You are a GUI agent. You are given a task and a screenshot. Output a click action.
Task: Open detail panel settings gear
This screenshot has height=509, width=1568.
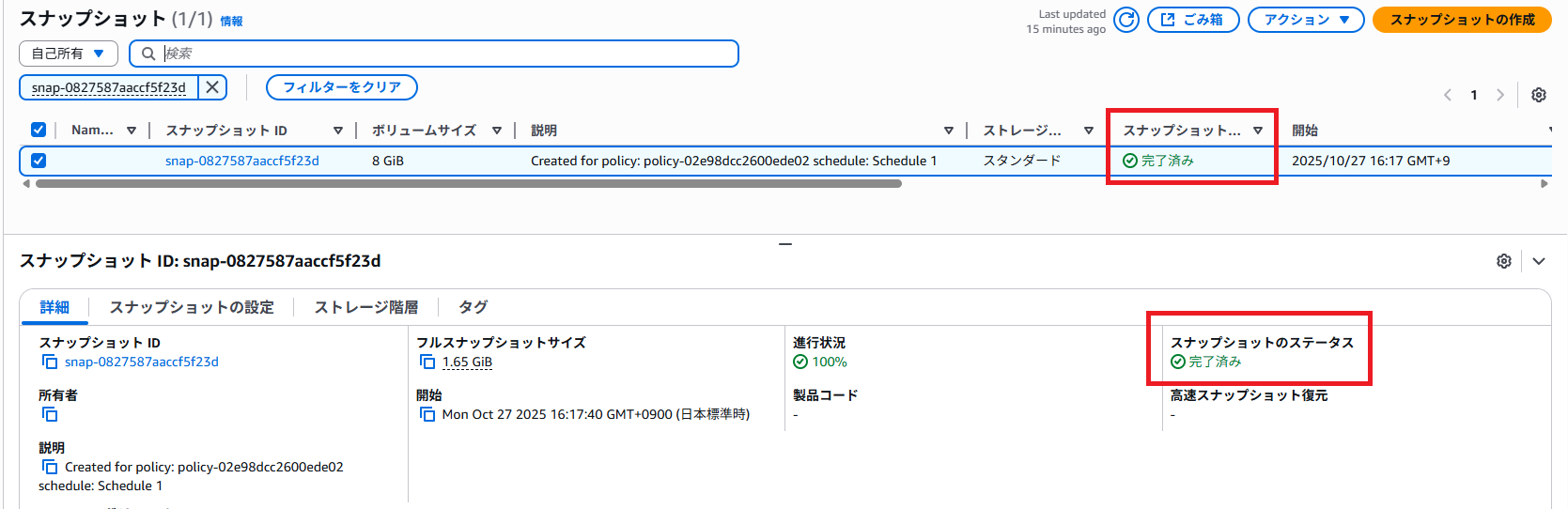[1503, 261]
